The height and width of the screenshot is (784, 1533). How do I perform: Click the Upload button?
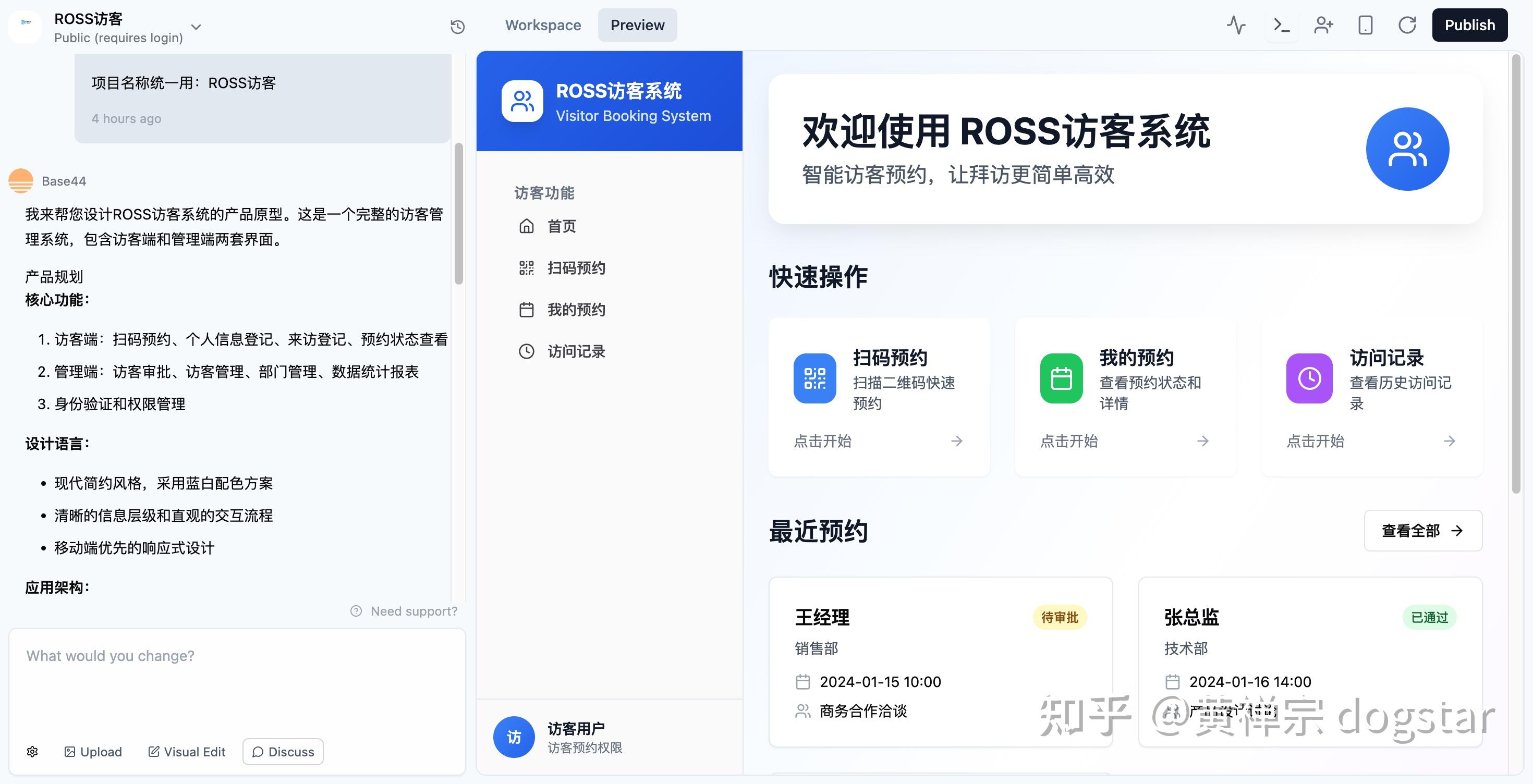coord(93,751)
